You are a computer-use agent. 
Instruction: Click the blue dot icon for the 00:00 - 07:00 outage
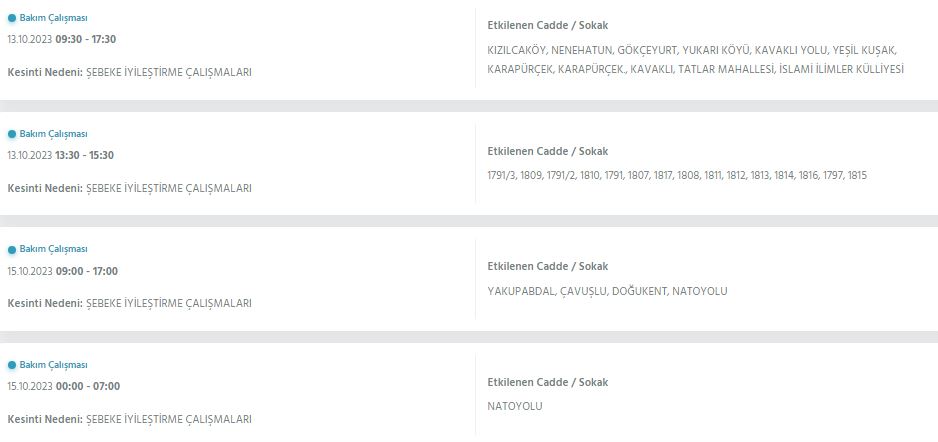(12, 366)
